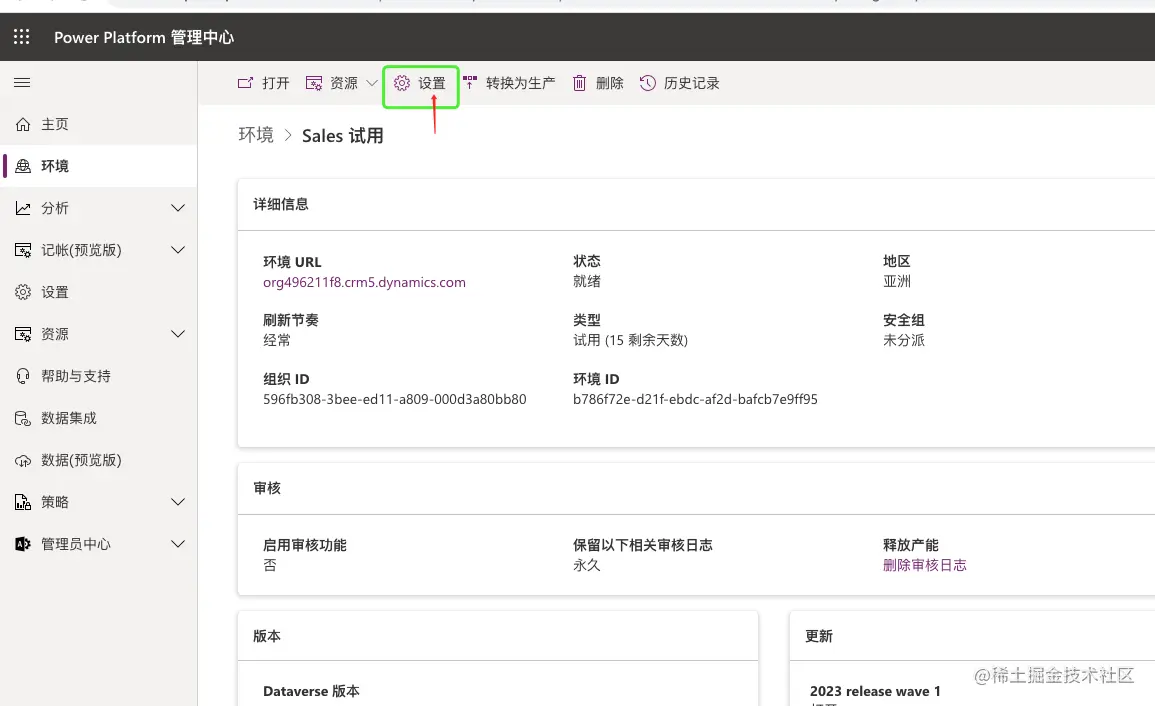This screenshot has width=1155, height=706.
Task: Click the Help and support headset icon
Action: pyautogui.click(x=23, y=377)
